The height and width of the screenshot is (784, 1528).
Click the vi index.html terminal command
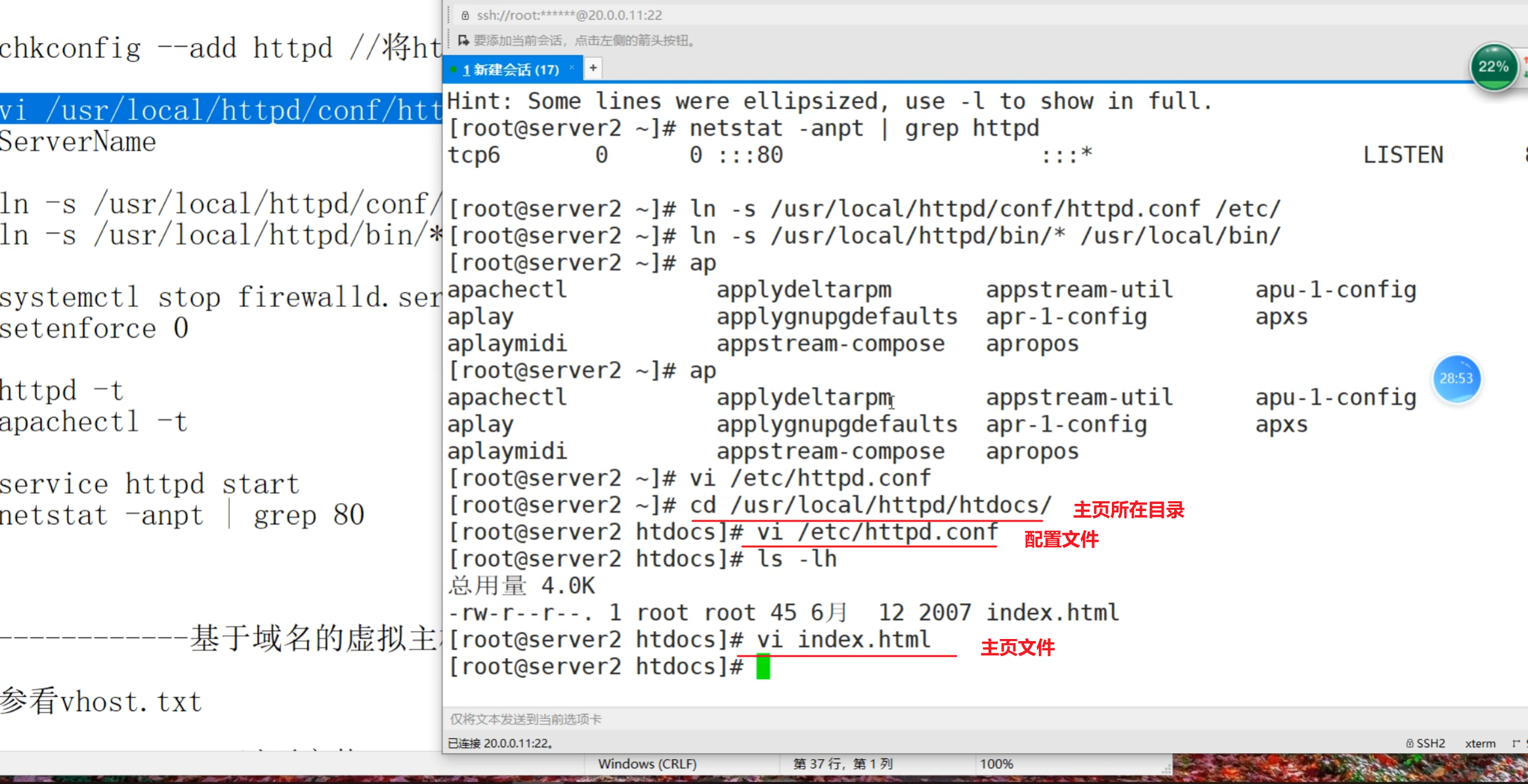click(x=843, y=640)
